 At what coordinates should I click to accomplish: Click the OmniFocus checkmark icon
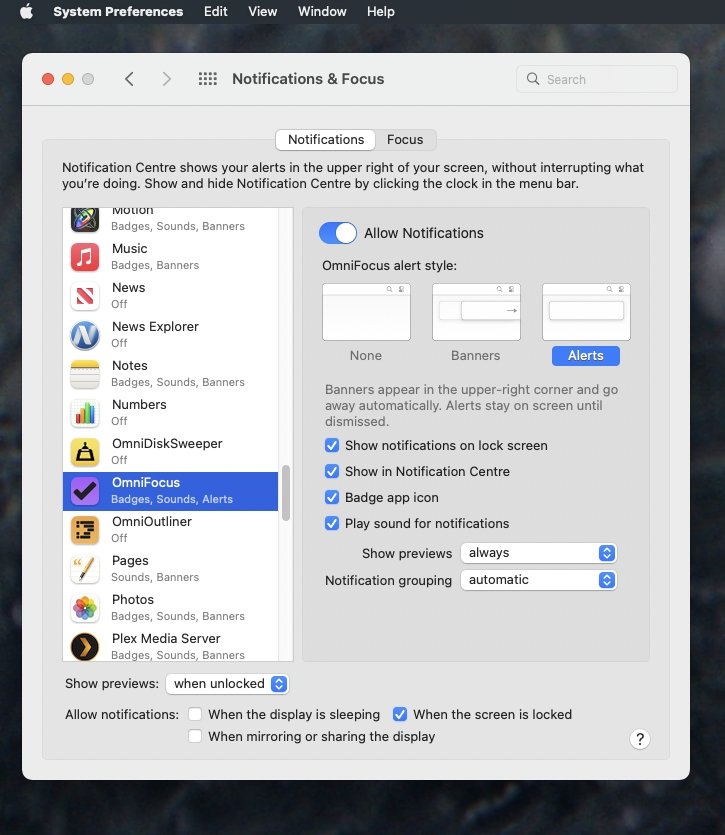pos(85,491)
